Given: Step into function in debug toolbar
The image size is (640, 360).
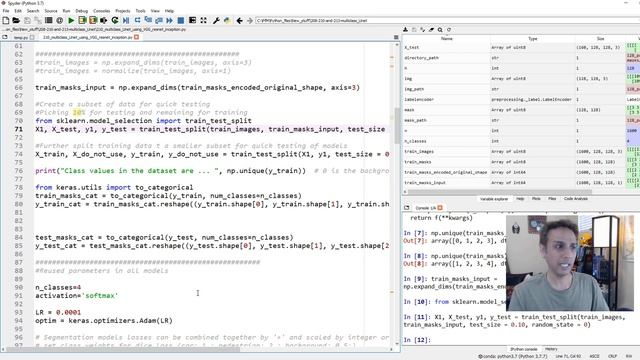Looking at the screenshot, I should pyautogui.click(x=148, y=20).
